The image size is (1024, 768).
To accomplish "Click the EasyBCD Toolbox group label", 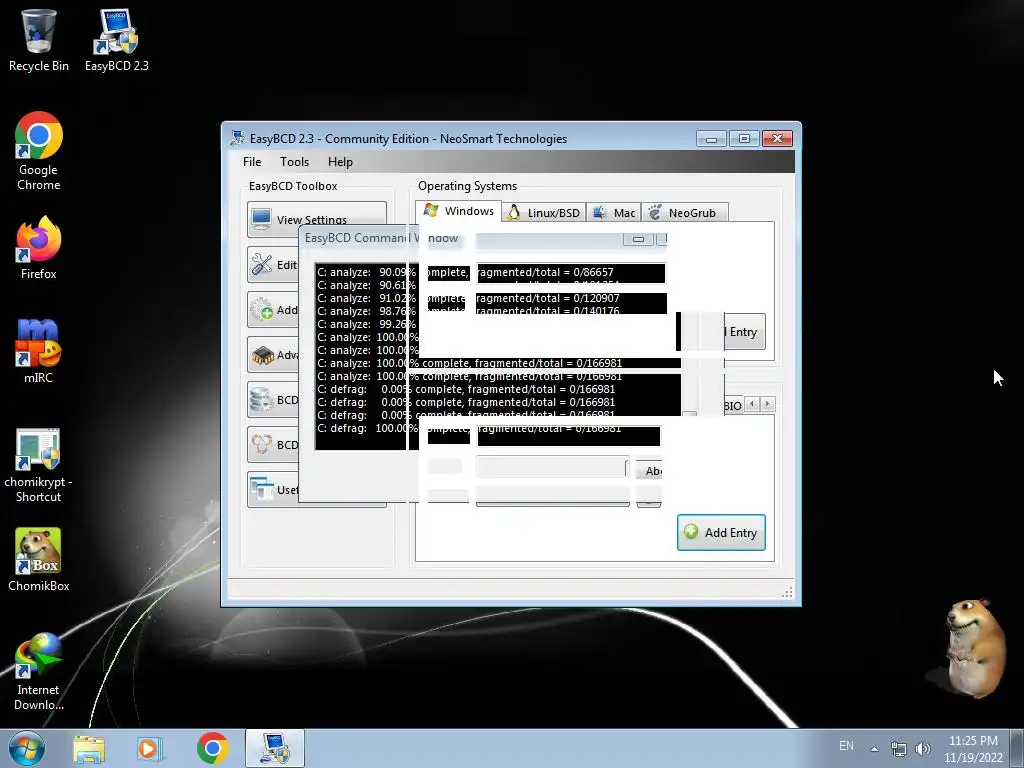I will 293,186.
